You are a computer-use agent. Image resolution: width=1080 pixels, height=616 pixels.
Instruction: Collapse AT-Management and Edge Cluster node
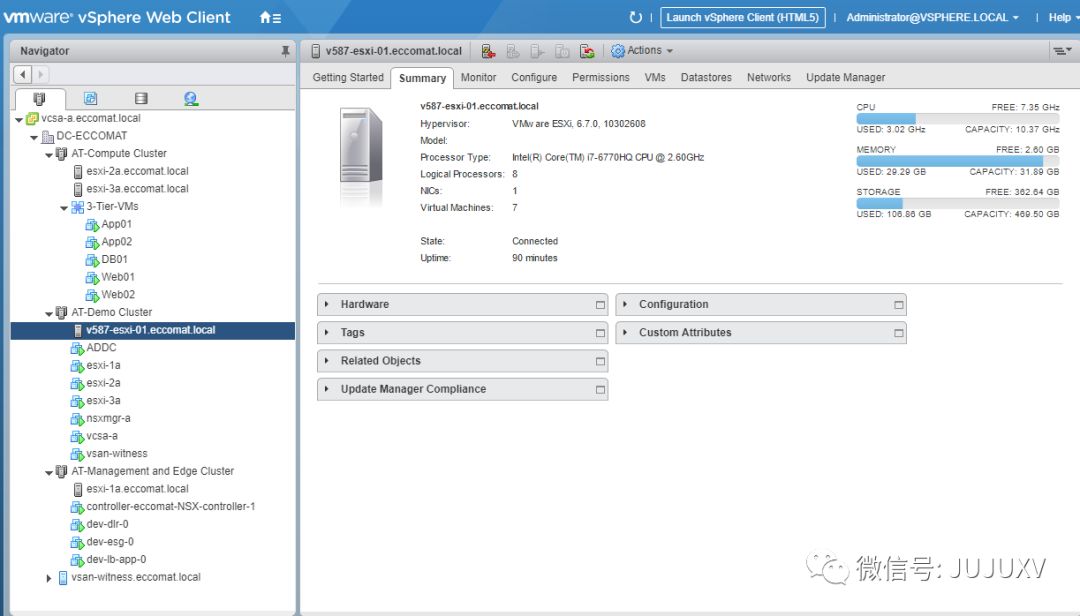click(x=49, y=473)
